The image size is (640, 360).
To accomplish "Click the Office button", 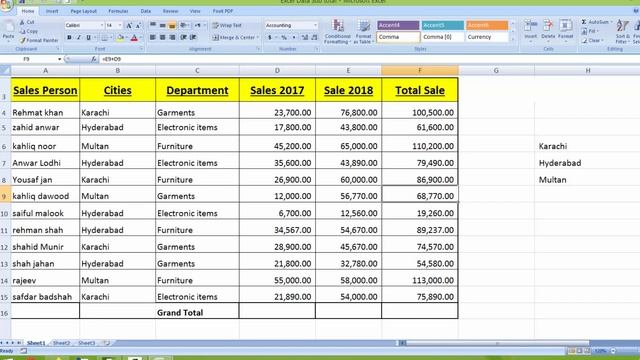I will 6,4.
